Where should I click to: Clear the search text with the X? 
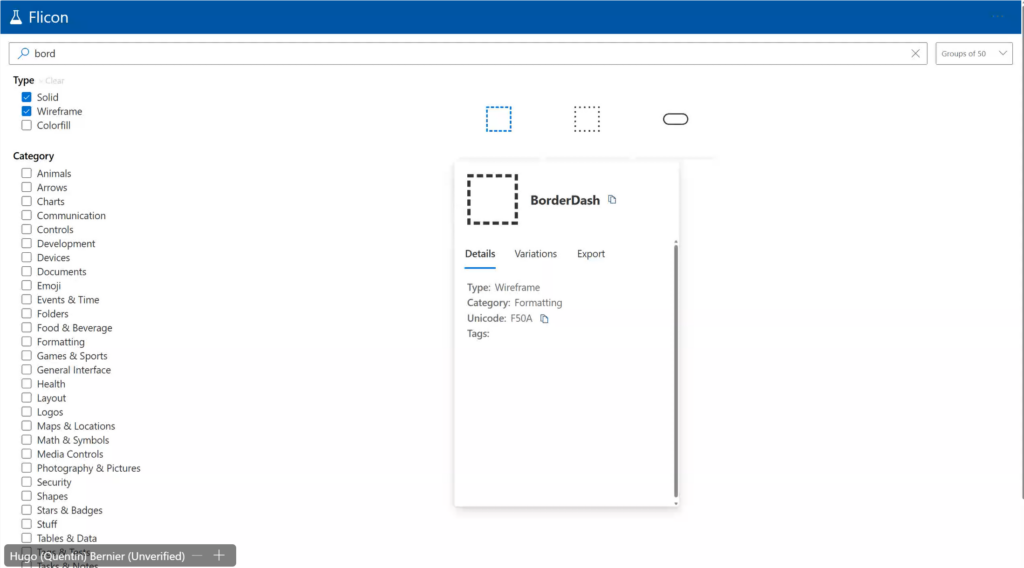915,54
